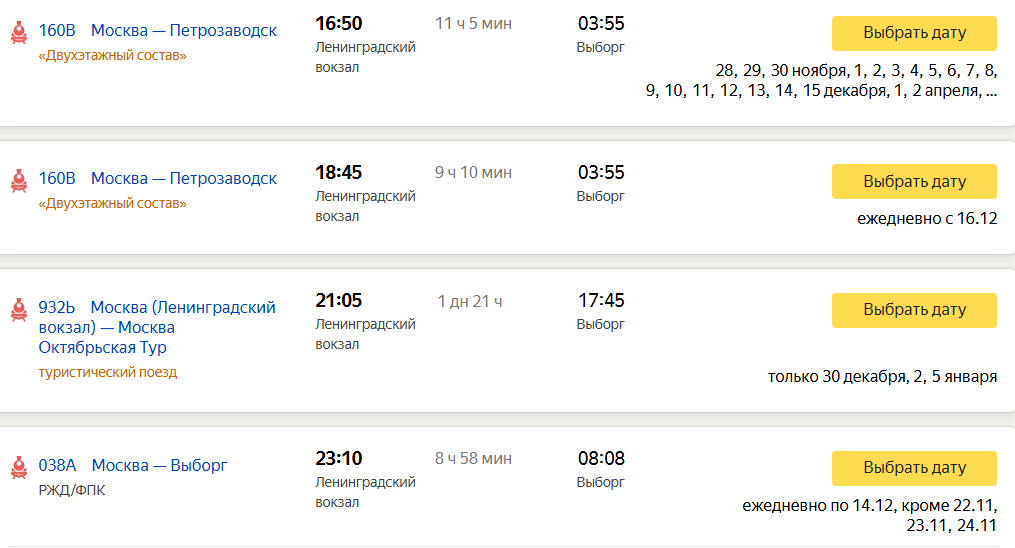Open 160В Москва — Петрозаводск link at 16:50
This screenshot has height=548, width=1015.
[x=157, y=30]
